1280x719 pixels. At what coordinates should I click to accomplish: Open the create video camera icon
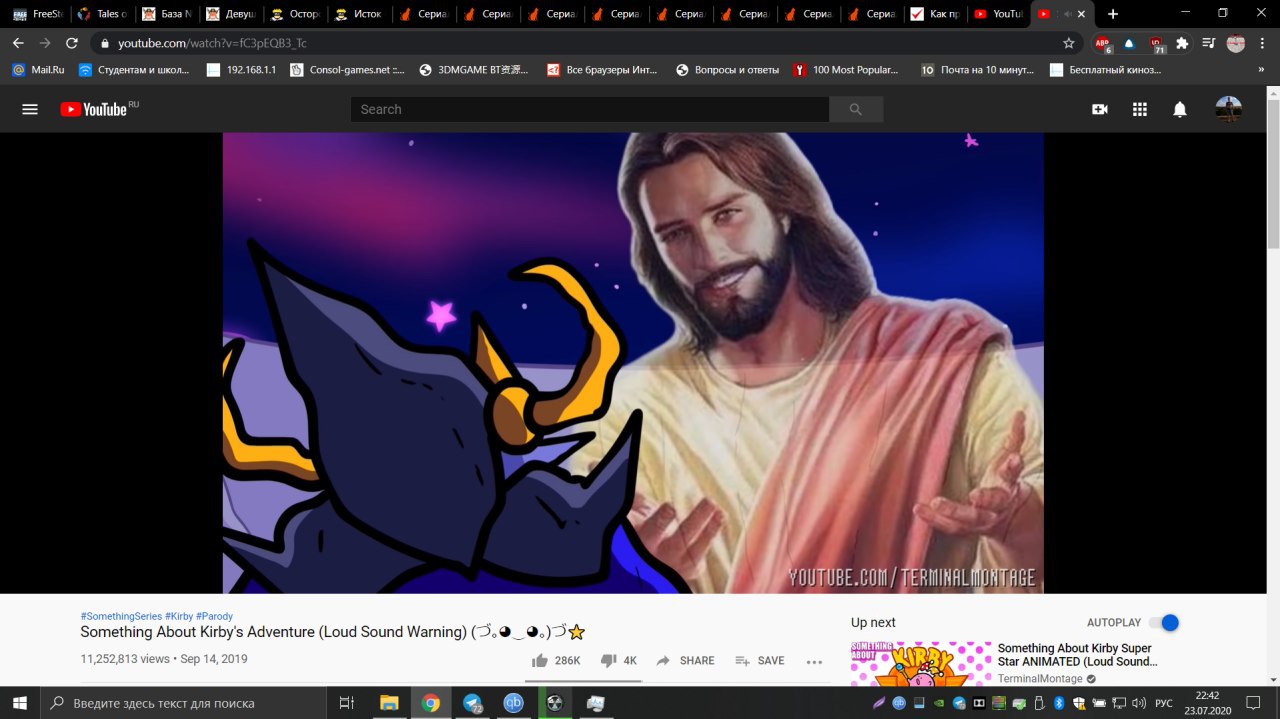coord(1100,109)
